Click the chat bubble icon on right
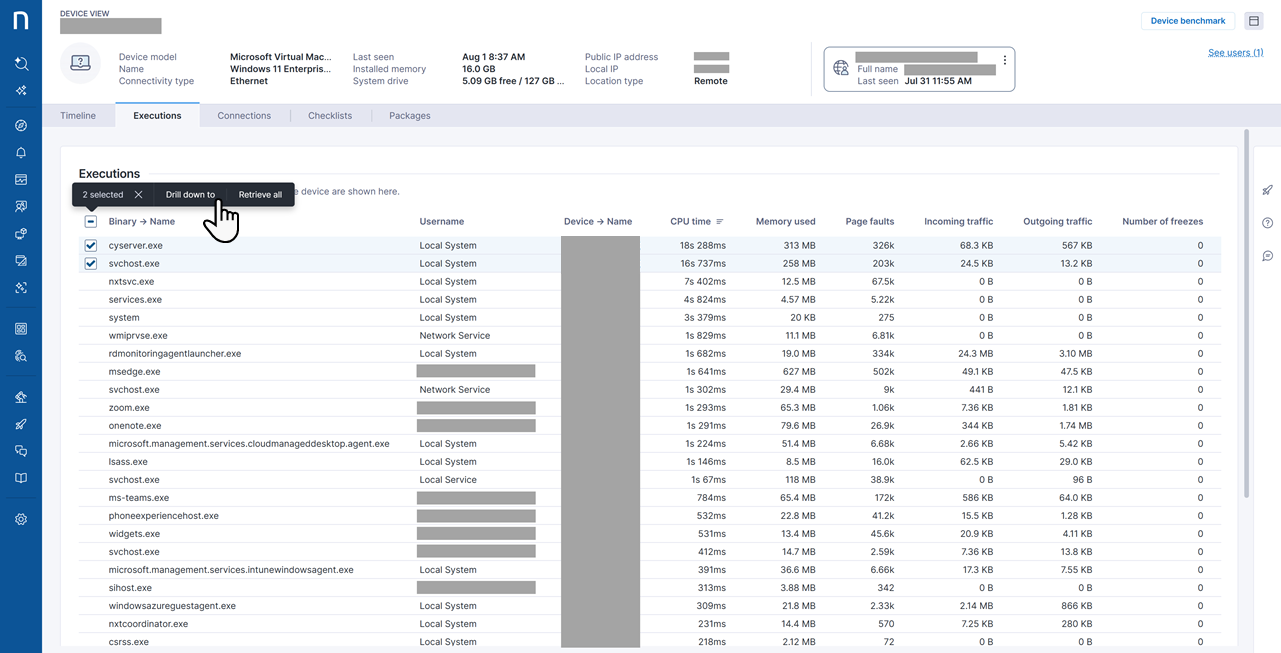Screen dimensions: 1281x653 (1267, 256)
